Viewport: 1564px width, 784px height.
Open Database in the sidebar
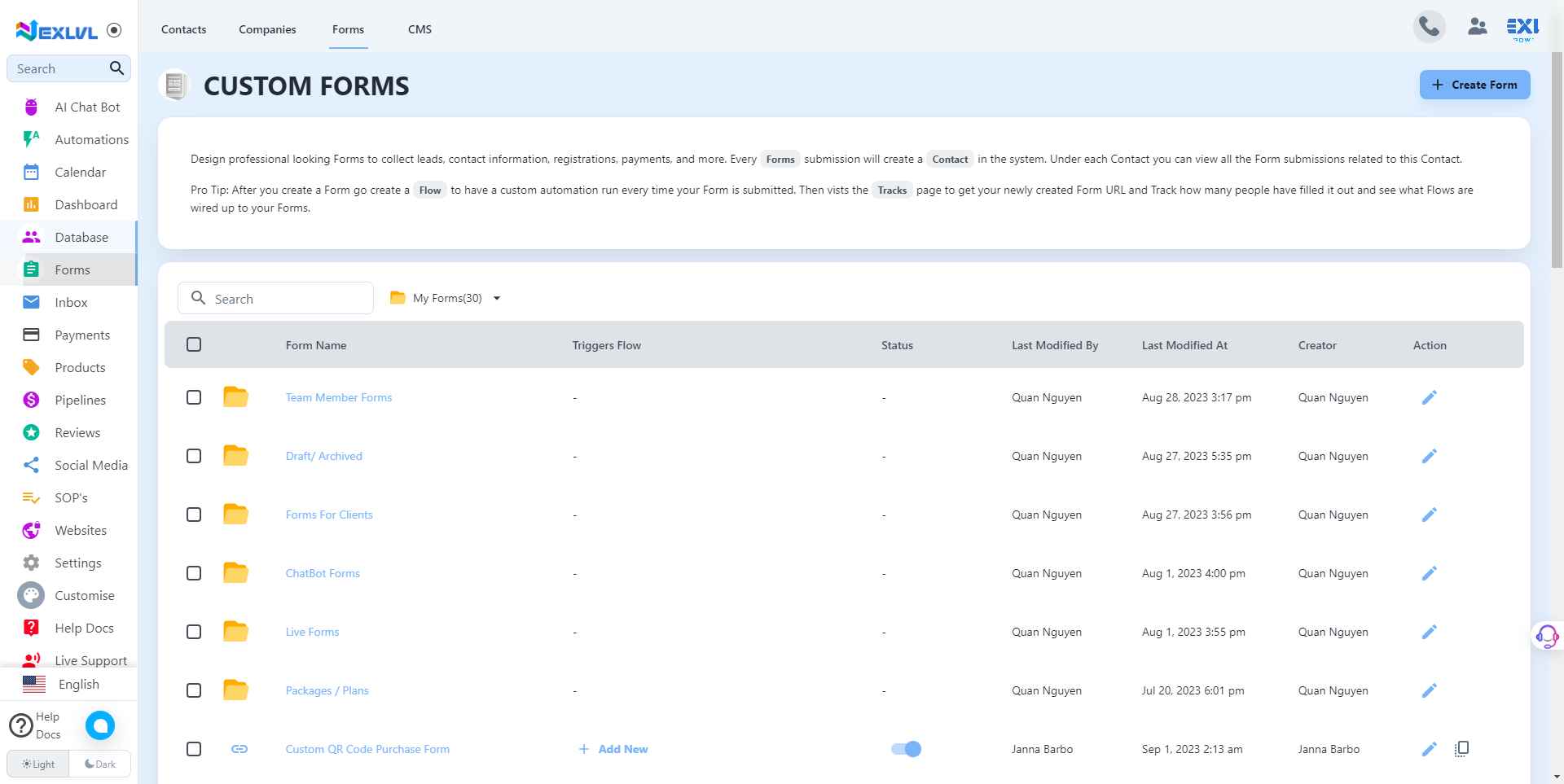[x=68, y=237]
